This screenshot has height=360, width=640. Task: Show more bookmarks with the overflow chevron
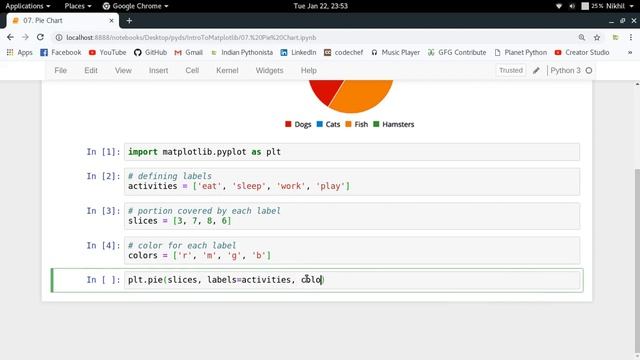(x=630, y=52)
